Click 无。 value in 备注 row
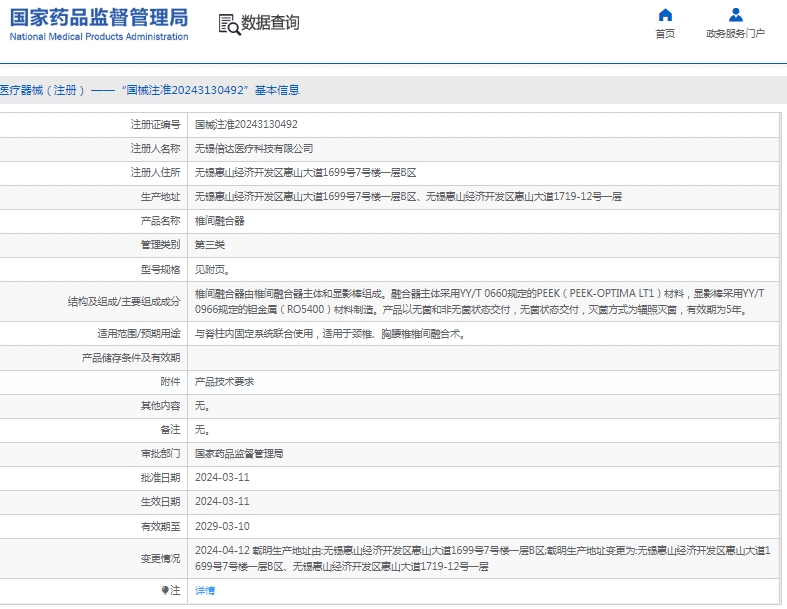This screenshot has height=609, width=787. click(202, 430)
